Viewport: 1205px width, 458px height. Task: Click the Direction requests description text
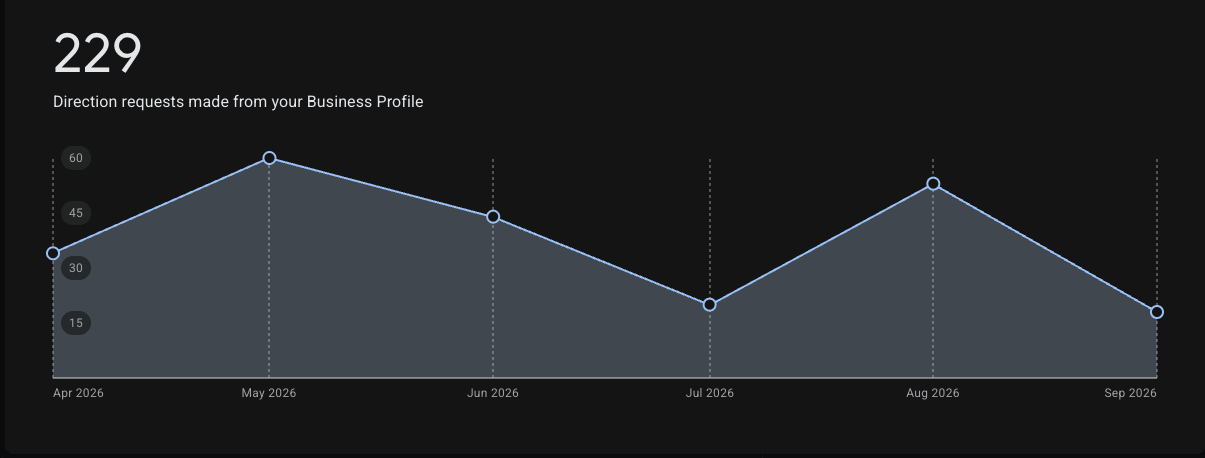tap(238, 102)
